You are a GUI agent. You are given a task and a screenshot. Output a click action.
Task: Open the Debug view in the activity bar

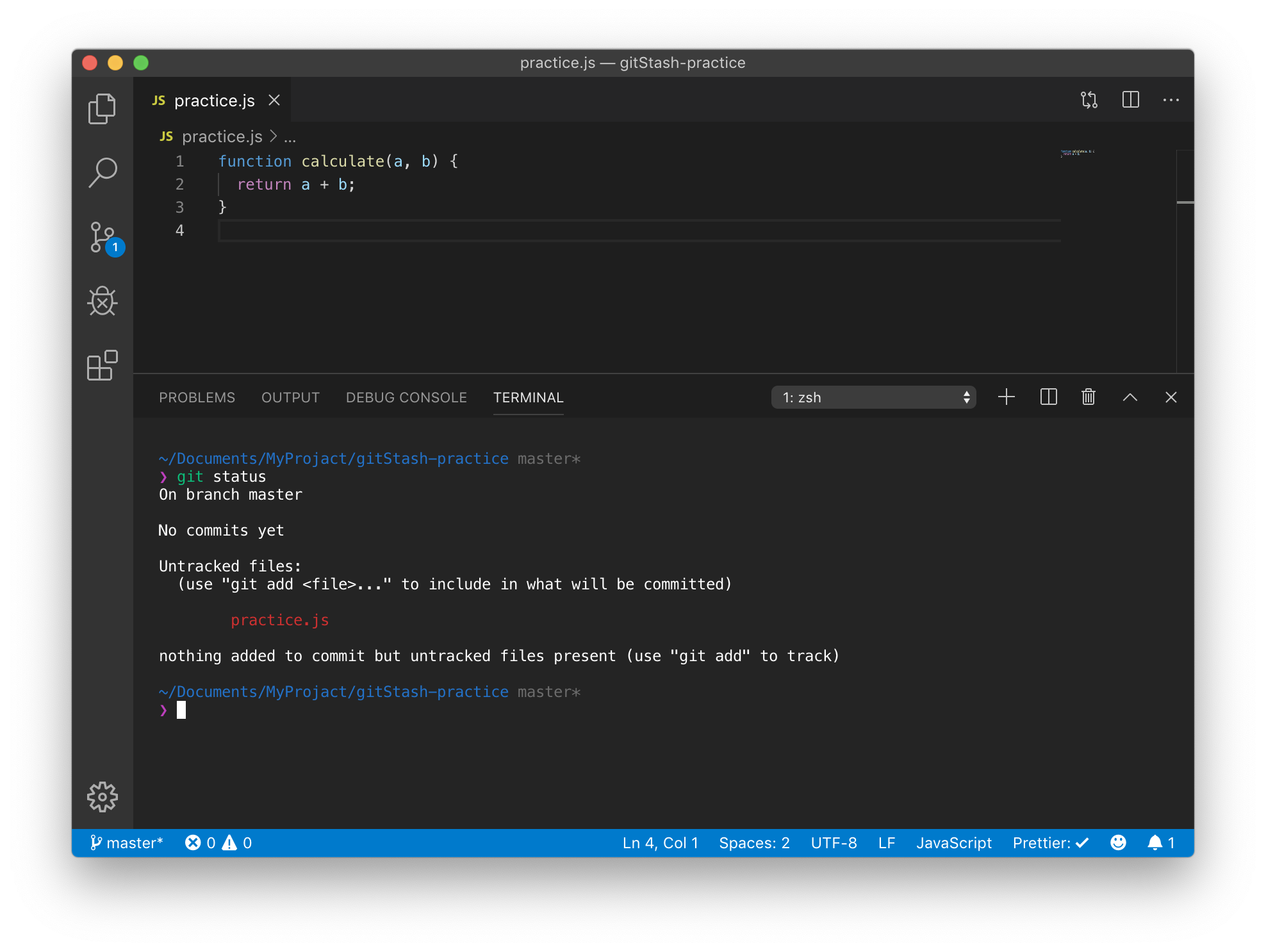[102, 301]
